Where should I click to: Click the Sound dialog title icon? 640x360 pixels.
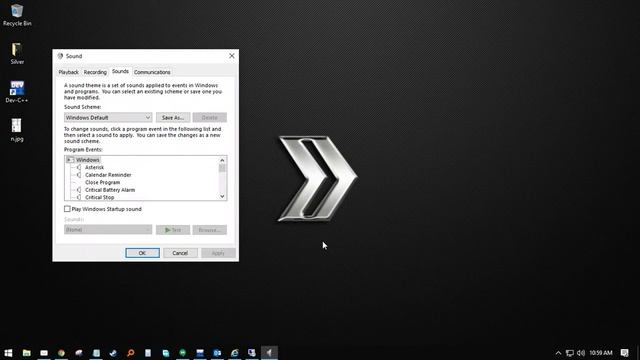[60, 56]
